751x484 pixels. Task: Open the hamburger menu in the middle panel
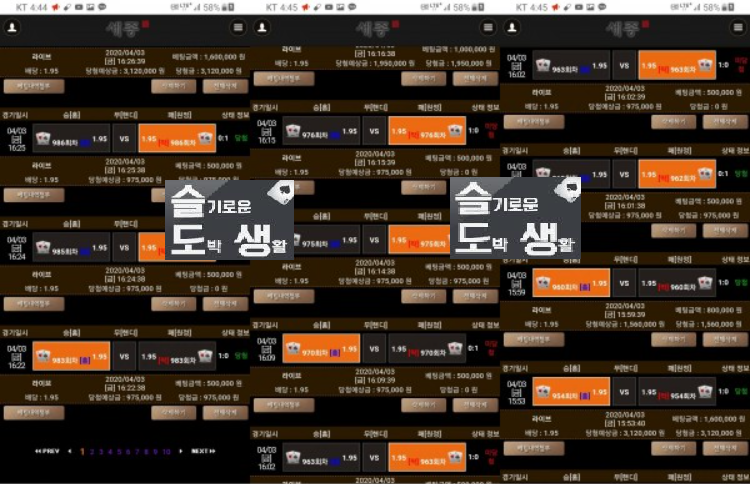coord(487,28)
